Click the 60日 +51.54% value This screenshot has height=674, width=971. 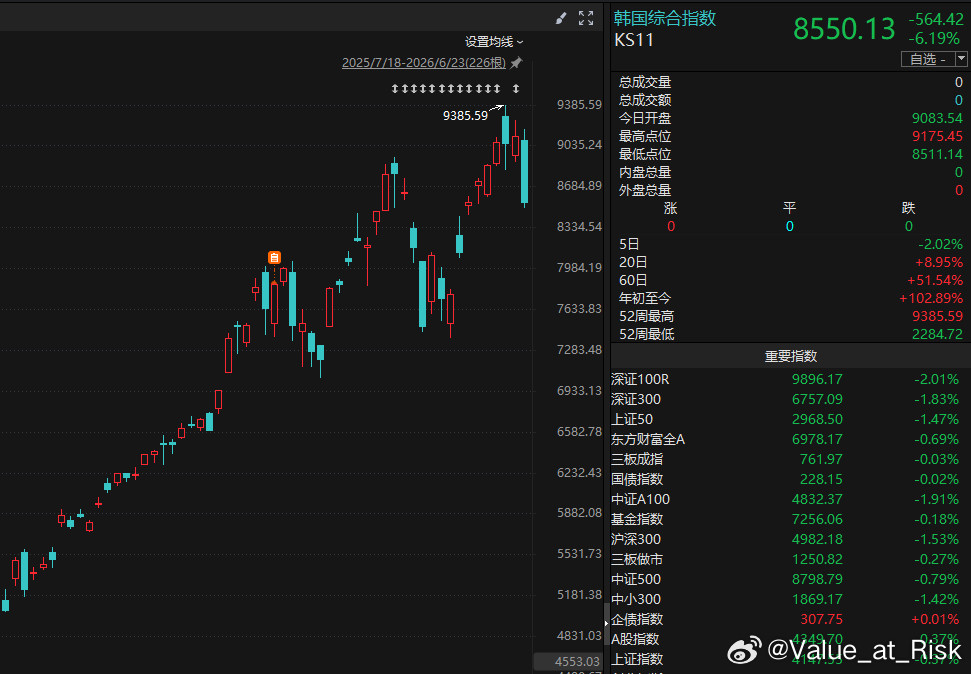[935, 281]
